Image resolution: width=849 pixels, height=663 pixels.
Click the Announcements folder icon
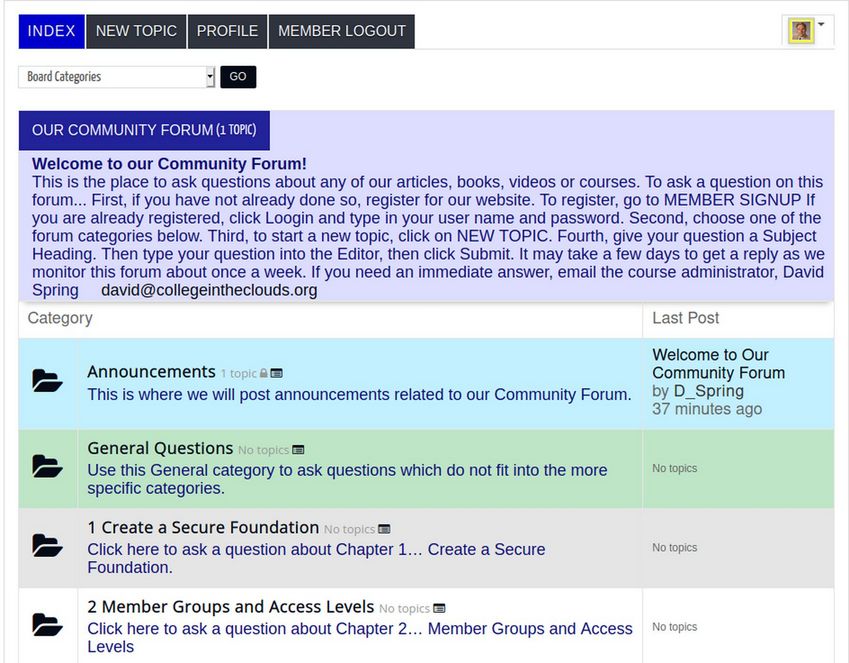(47, 381)
